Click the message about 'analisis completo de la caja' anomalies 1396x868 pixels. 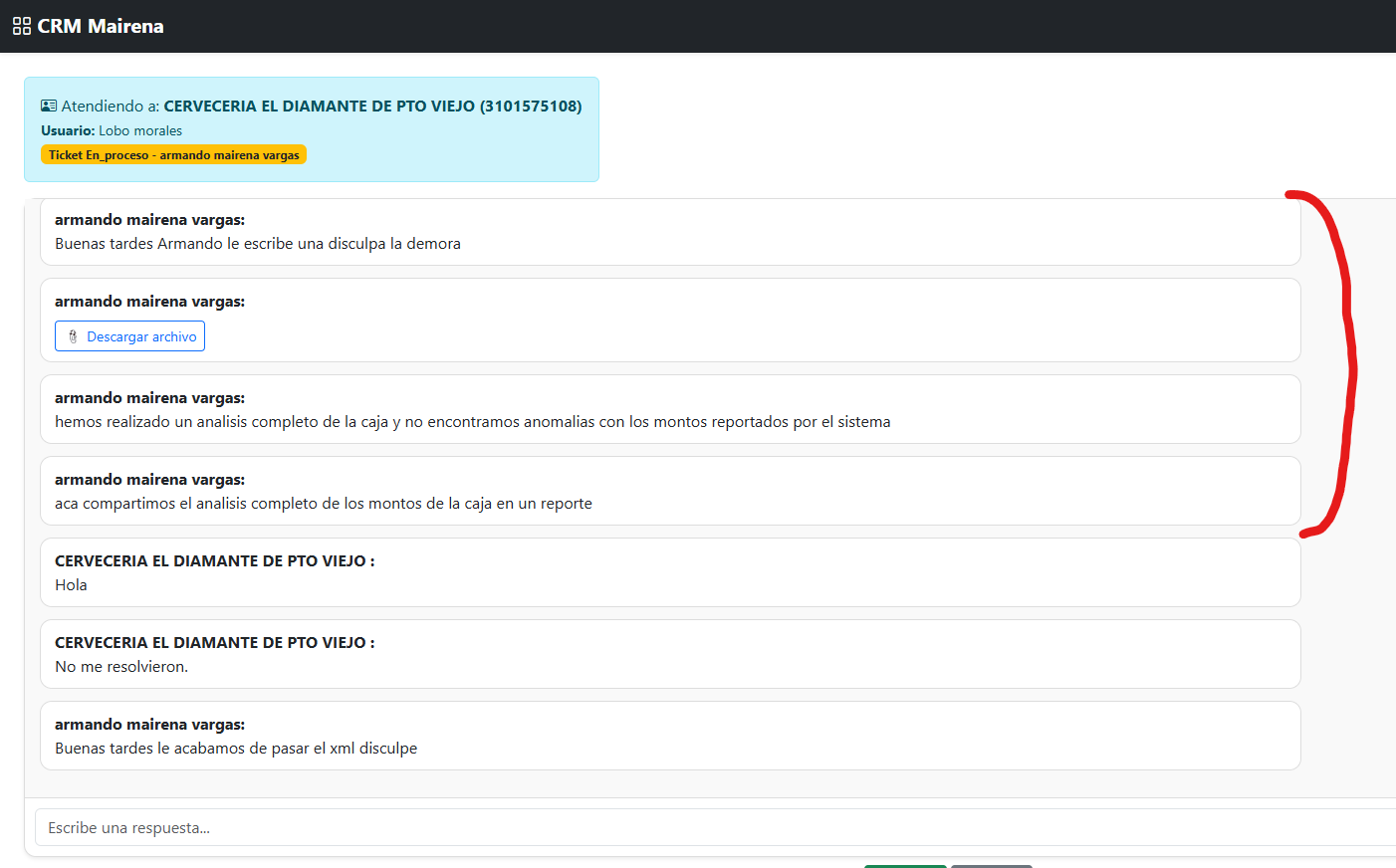click(473, 422)
